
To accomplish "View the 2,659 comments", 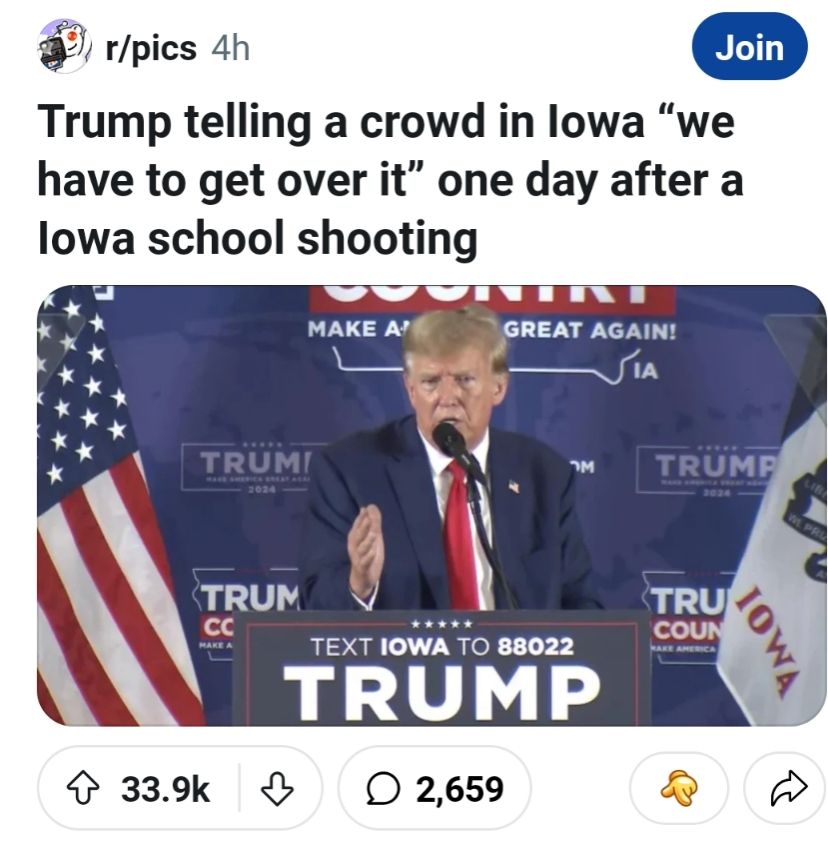I will pos(435,788).
